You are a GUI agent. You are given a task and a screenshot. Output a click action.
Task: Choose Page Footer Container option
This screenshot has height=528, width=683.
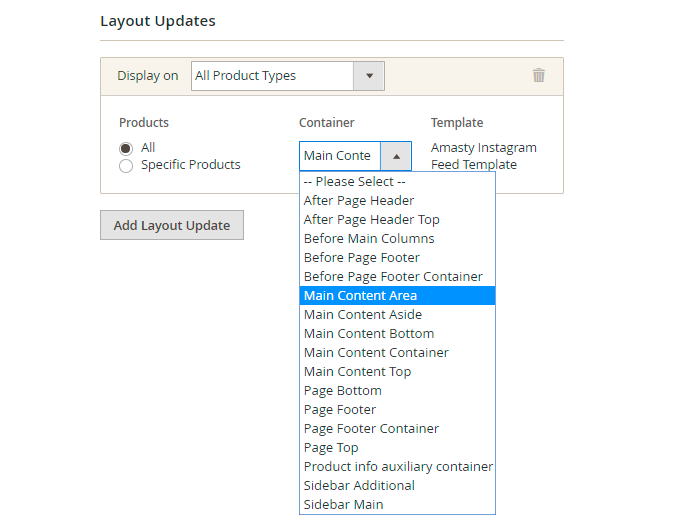pos(371,428)
